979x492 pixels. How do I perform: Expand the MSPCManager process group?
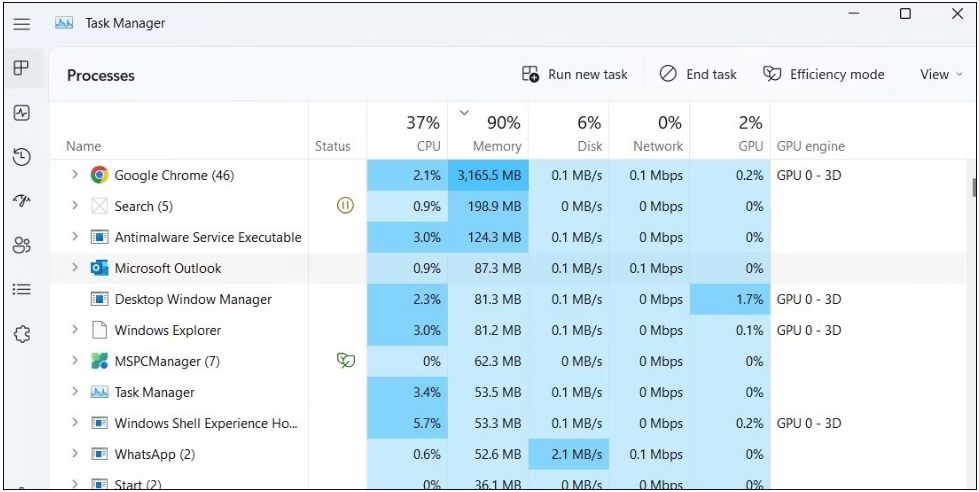(x=75, y=361)
